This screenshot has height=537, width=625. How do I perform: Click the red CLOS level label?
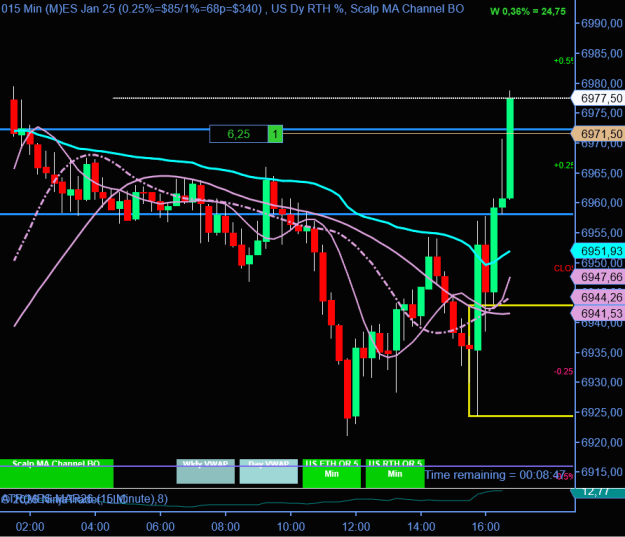564,268
